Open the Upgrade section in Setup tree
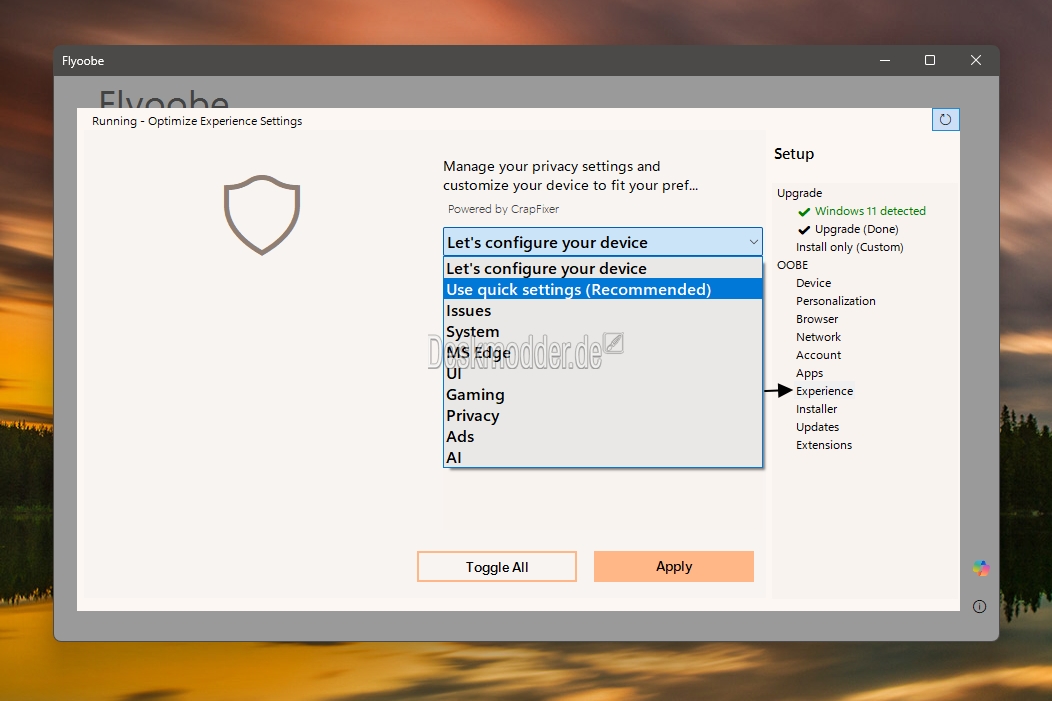This screenshot has height=701, width=1052. click(799, 193)
